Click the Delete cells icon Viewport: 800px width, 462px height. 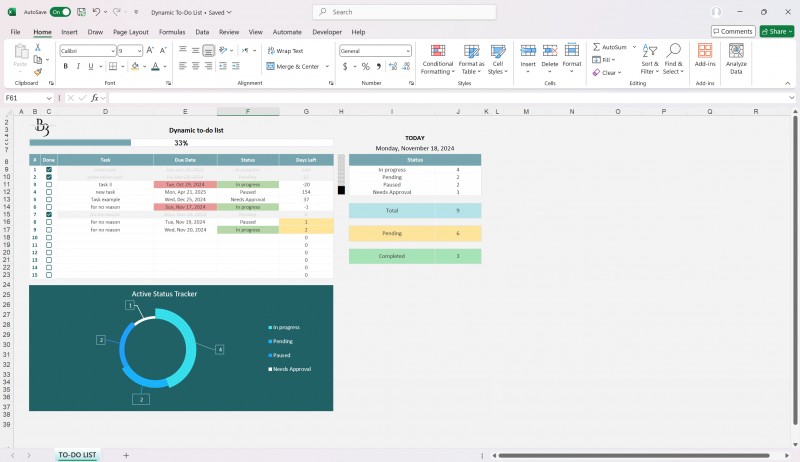(x=549, y=51)
